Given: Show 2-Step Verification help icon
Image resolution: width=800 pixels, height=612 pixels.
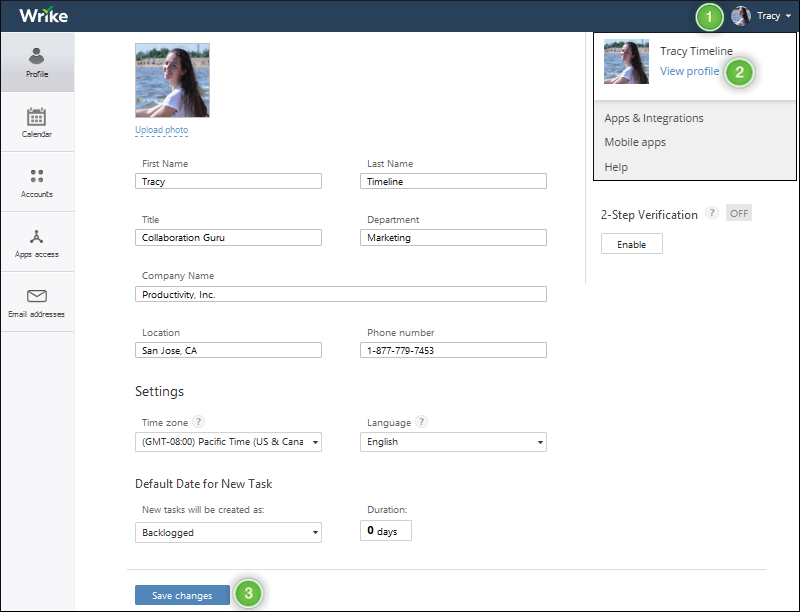Looking at the screenshot, I should [x=711, y=213].
